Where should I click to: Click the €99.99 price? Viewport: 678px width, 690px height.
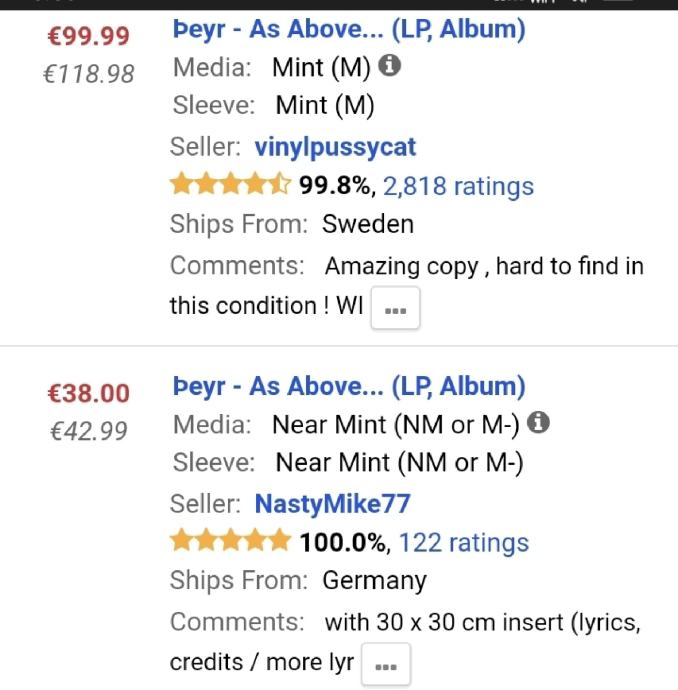[x=89, y=36]
